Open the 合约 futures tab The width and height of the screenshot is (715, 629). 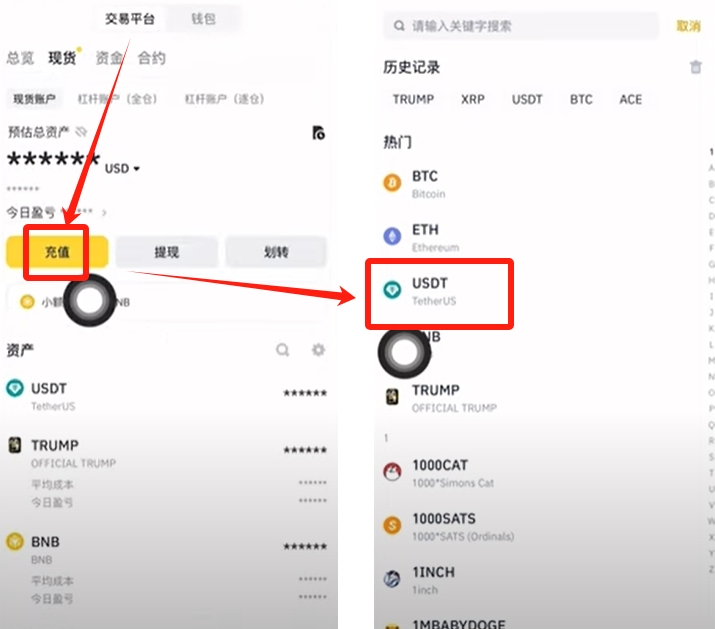click(152, 58)
